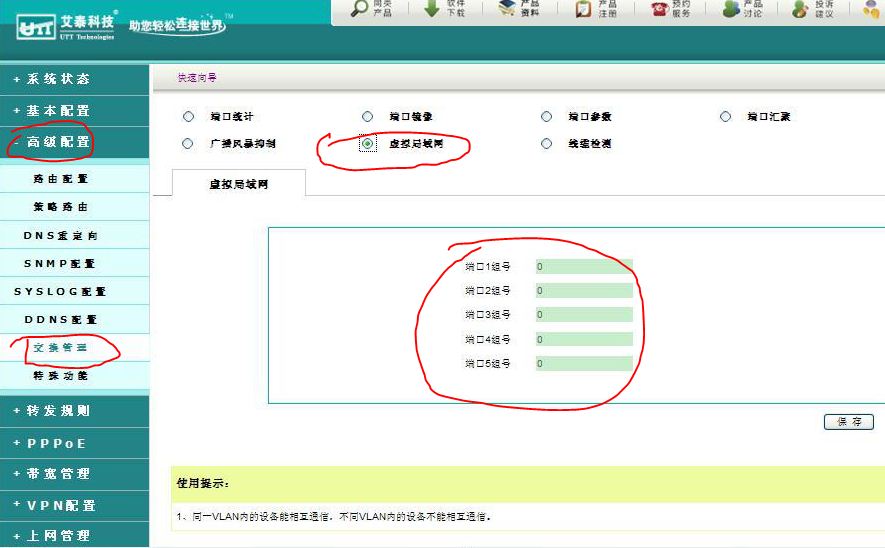Select the 线缆检测 radio button
Screen dimensions: 885x548
pyautogui.click(x=546, y=143)
